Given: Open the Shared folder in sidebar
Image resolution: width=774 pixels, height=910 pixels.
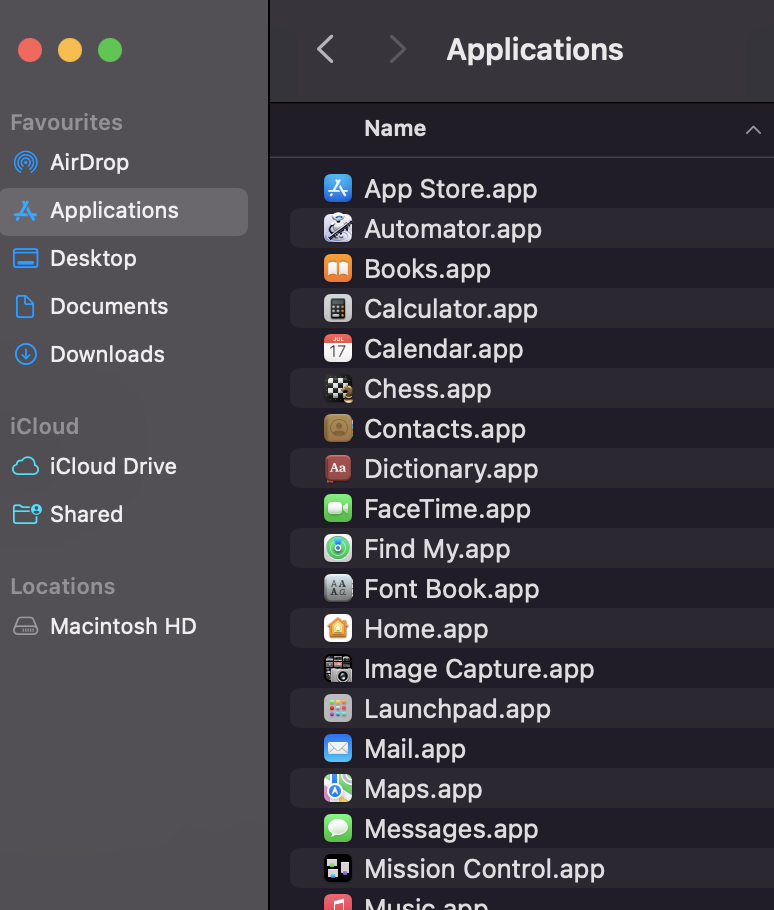Looking at the screenshot, I should point(86,514).
